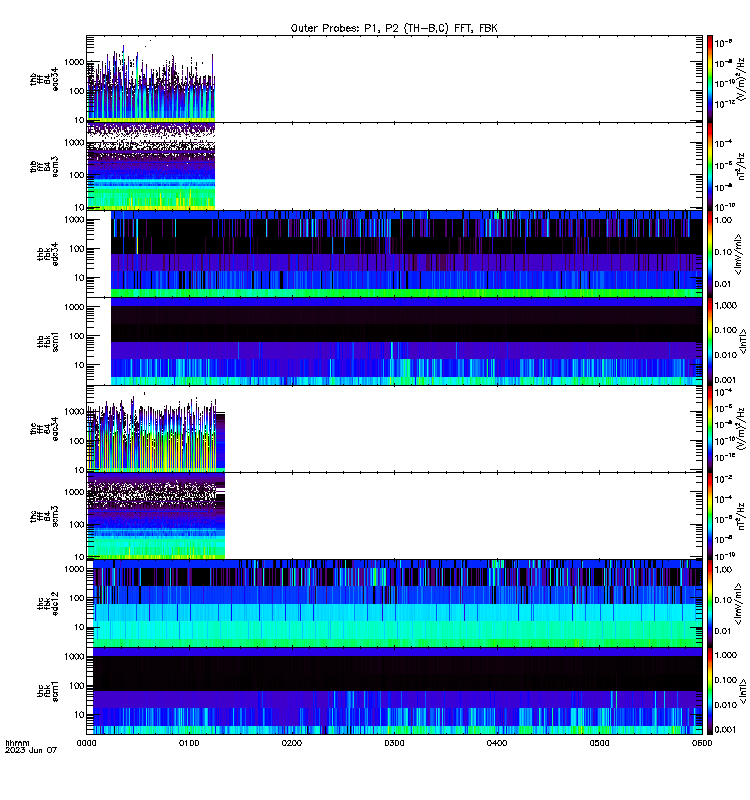Select the 'thc fff 64 eac34' panel label
Viewport: 750px width, 800px height.
44,429
